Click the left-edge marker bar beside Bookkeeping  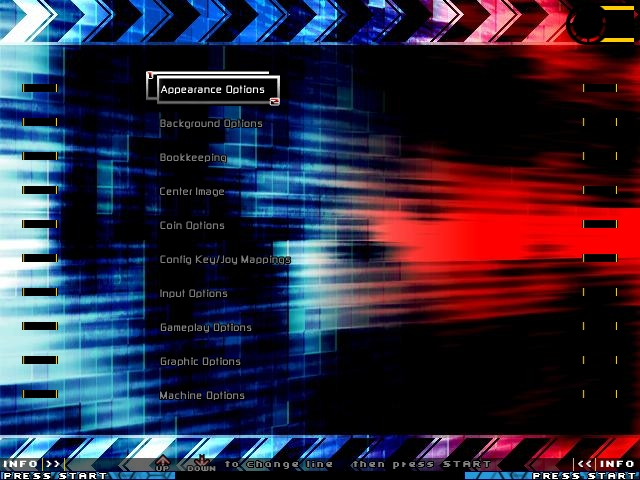pos(39,156)
